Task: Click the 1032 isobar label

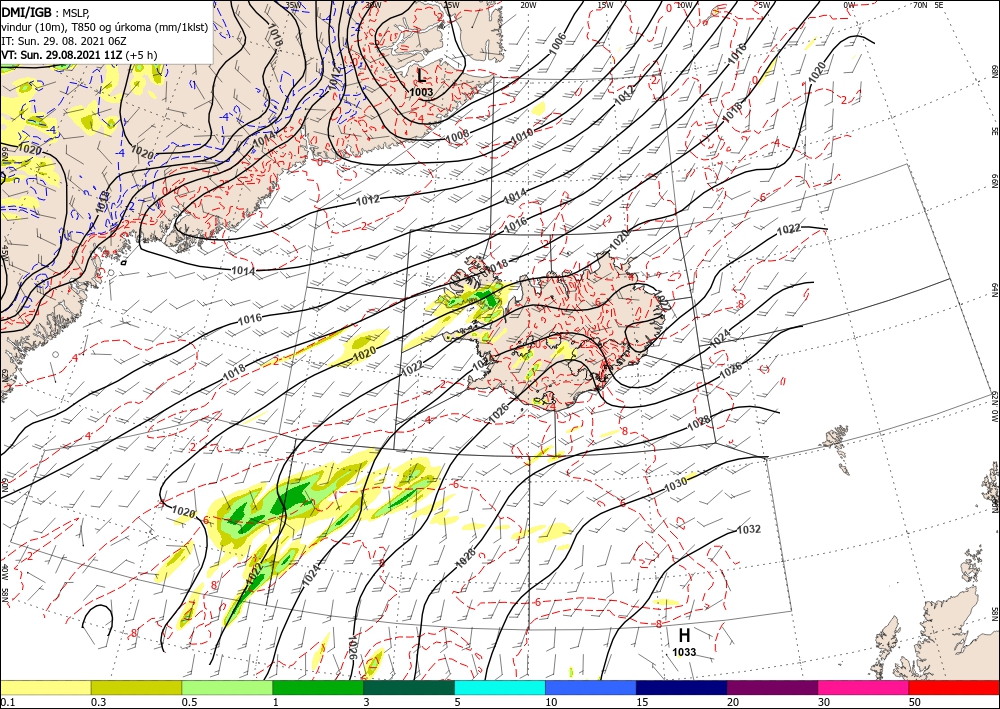Action: pyautogui.click(x=749, y=529)
